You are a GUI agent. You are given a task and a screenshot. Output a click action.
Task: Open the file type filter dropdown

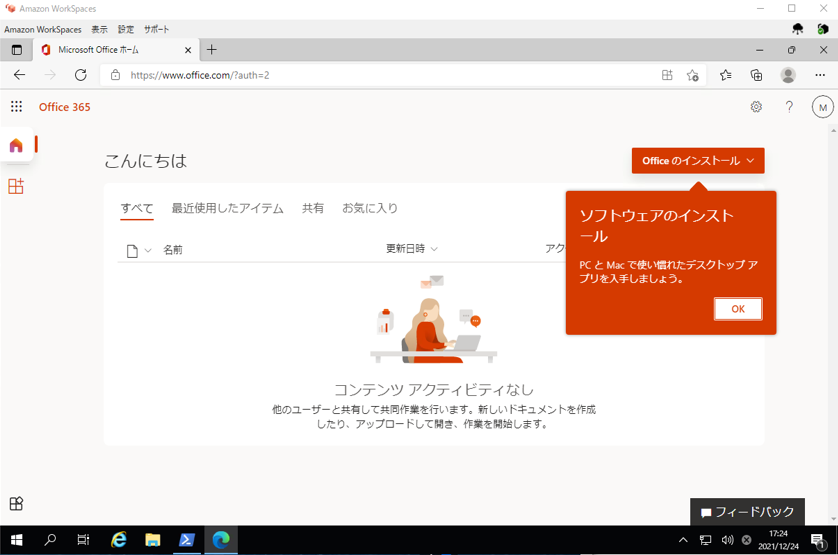[139, 250]
